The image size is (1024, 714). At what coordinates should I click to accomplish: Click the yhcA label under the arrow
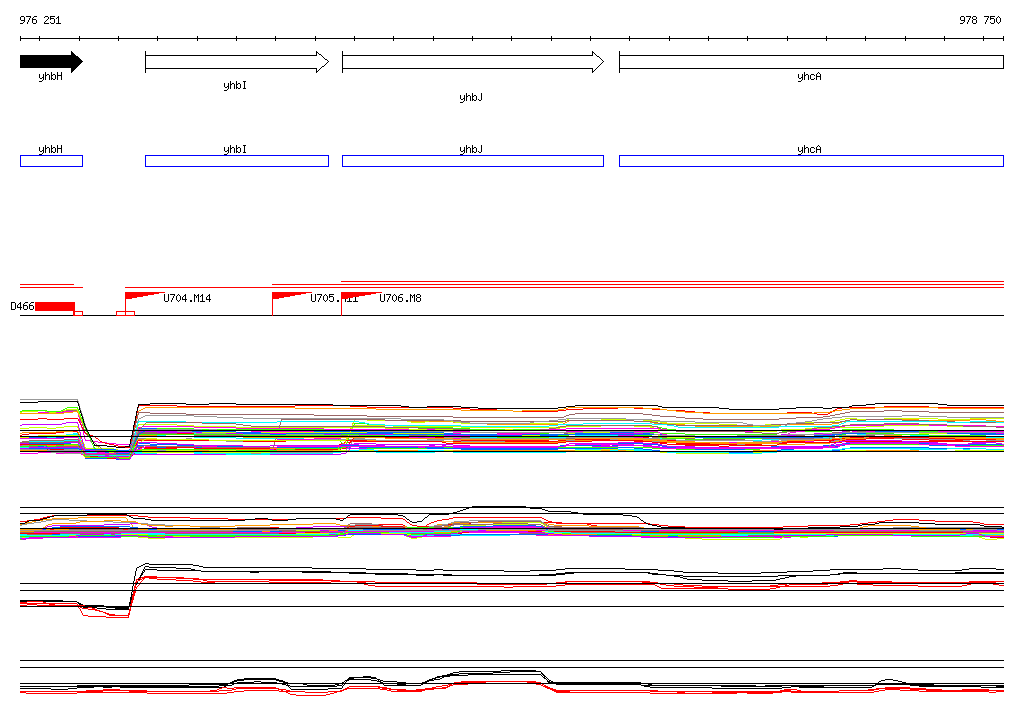pyautogui.click(x=809, y=76)
